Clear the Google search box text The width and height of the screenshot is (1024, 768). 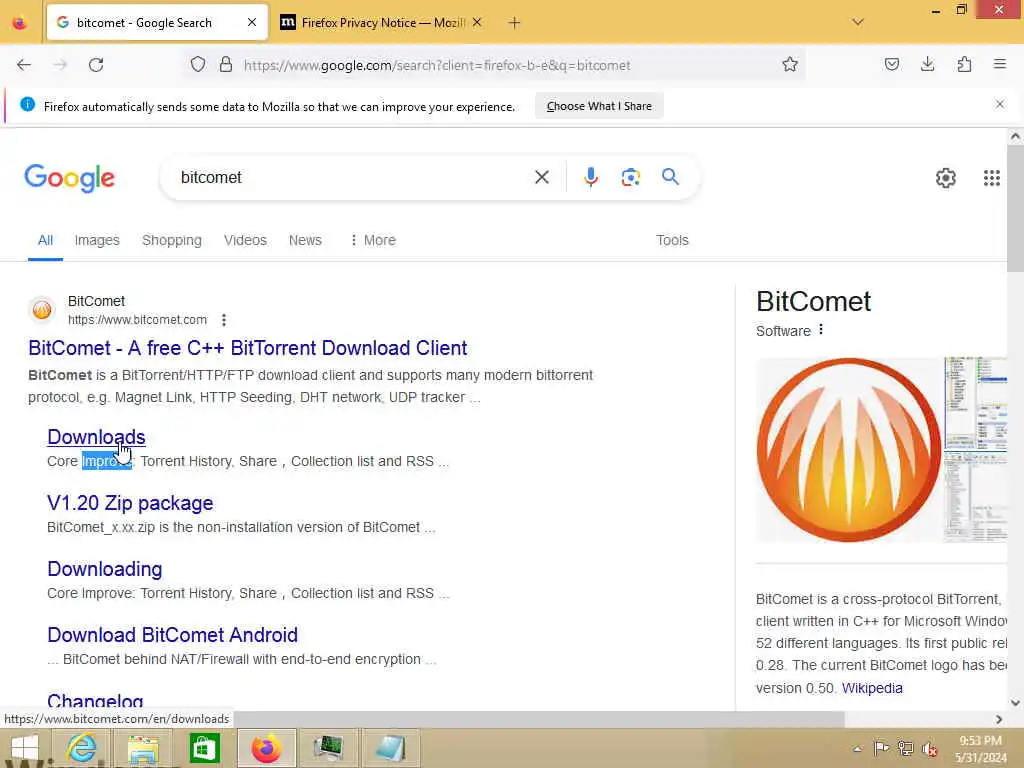click(541, 177)
